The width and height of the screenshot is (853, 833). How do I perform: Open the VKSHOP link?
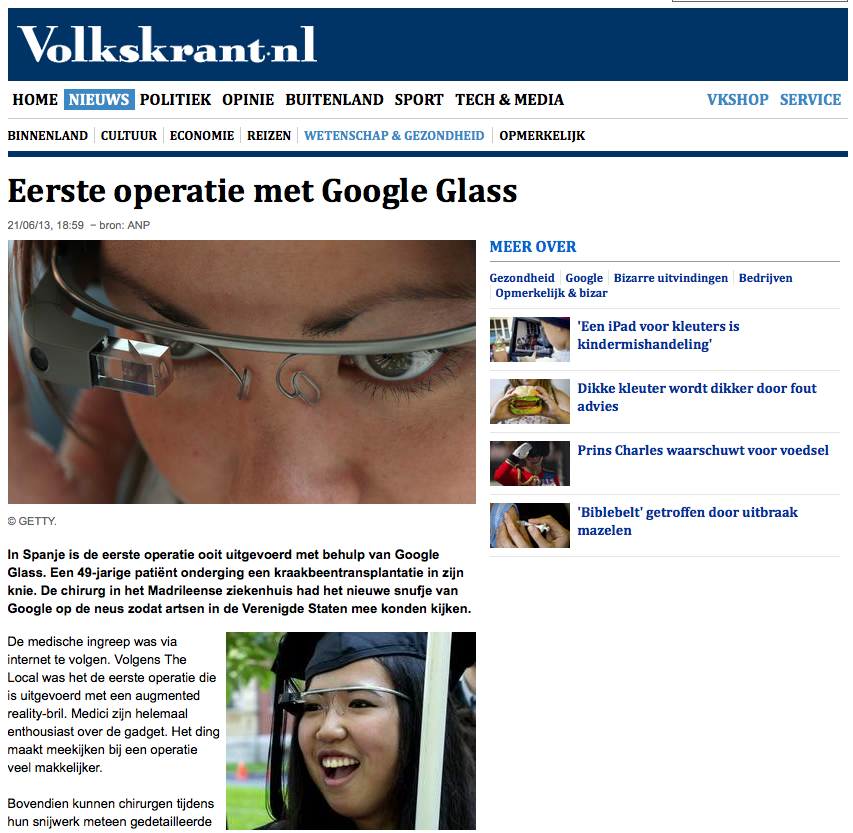(738, 100)
